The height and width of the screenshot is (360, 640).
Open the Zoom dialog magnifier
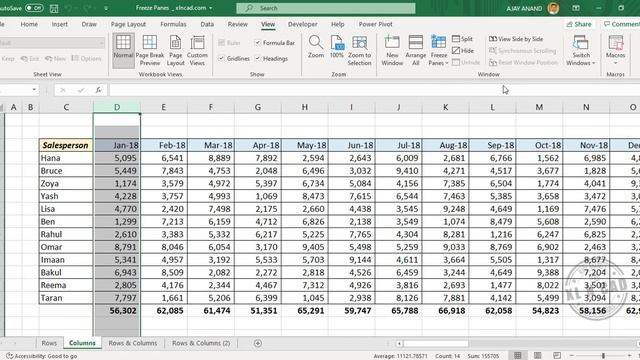[316, 46]
